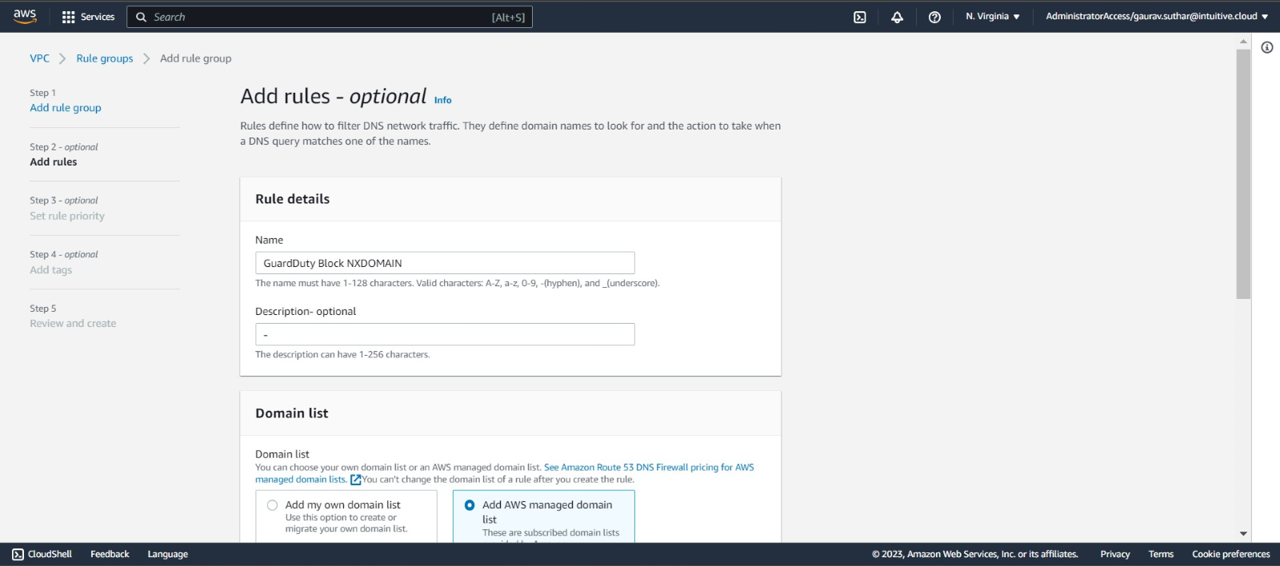Open the help question mark icon
This screenshot has height=566, width=1280.
934,17
